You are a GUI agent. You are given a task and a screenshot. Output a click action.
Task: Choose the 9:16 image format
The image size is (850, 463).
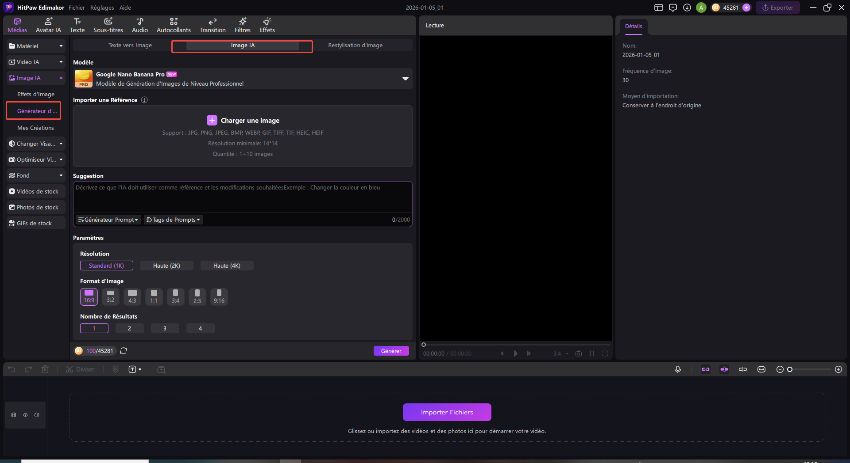[x=219, y=297]
